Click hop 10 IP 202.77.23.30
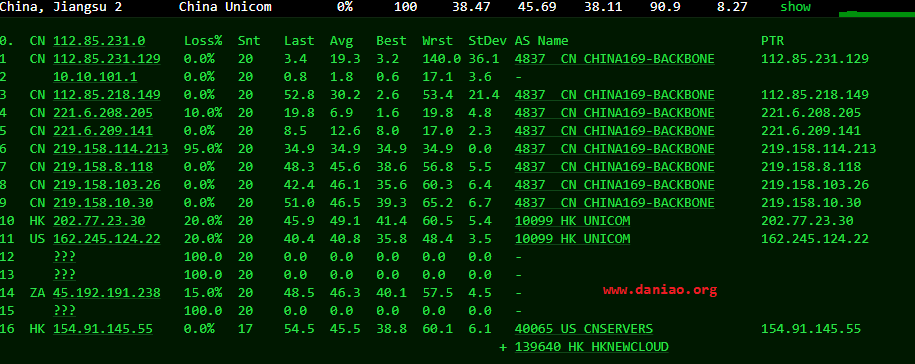This screenshot has height=364, width=915. [x=99, y=221]
